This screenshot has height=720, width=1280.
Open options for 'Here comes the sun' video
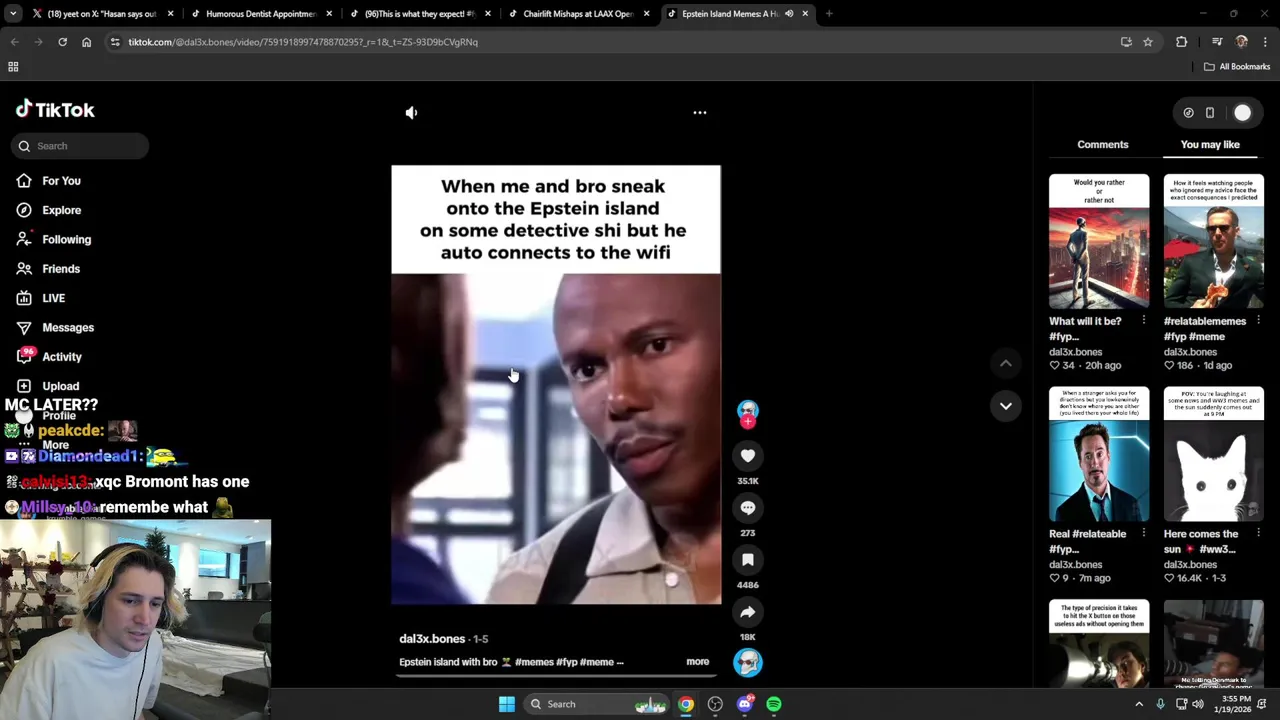[x=1258, y=534]
